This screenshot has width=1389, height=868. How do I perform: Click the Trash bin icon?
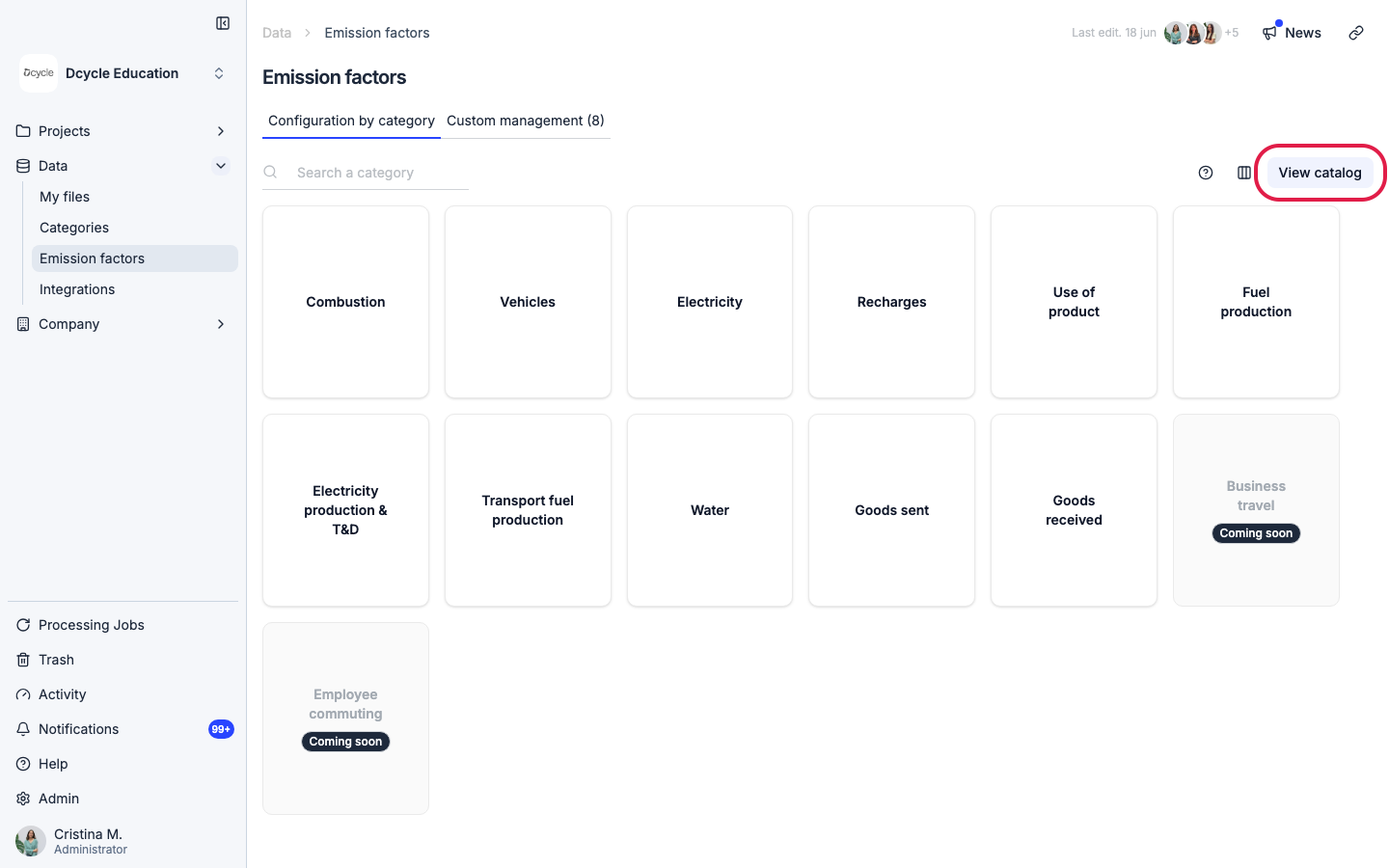pyautogui.click(x=23, y=660)
